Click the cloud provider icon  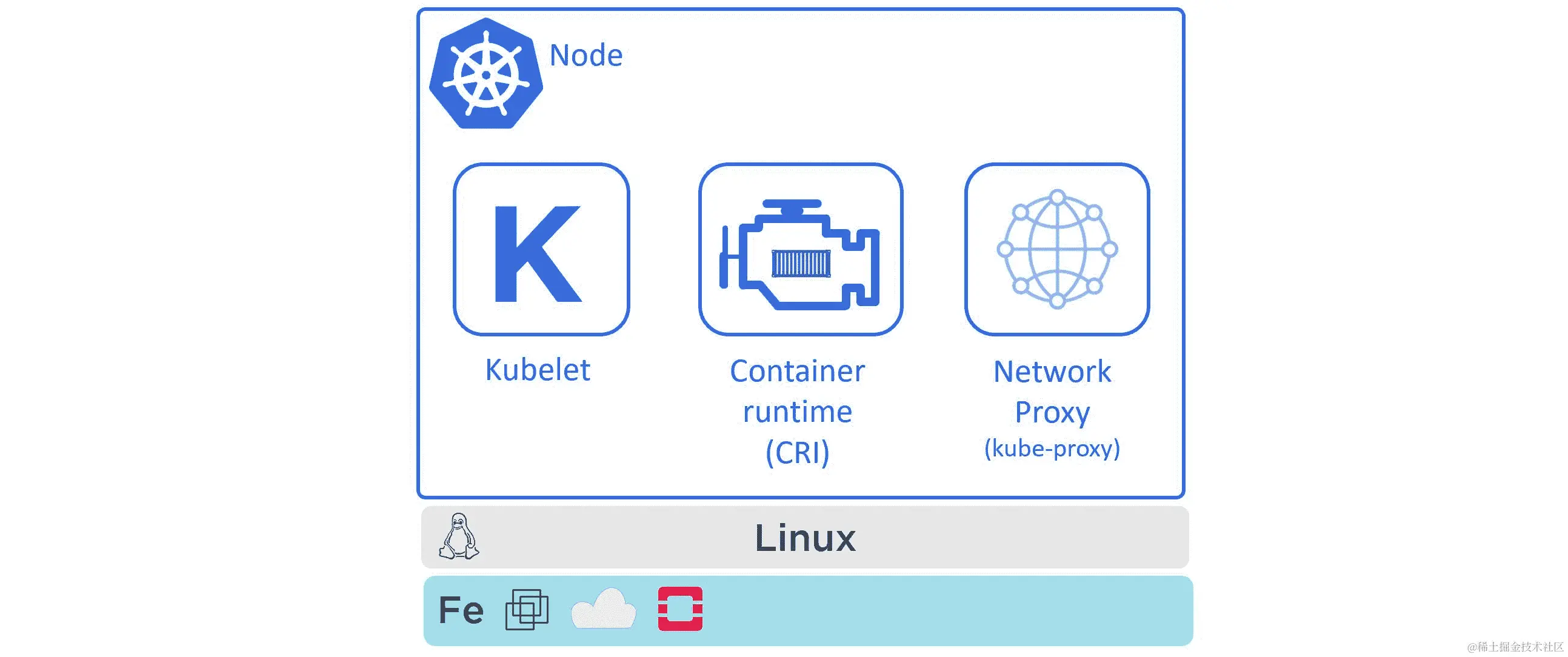coord(604,611)
